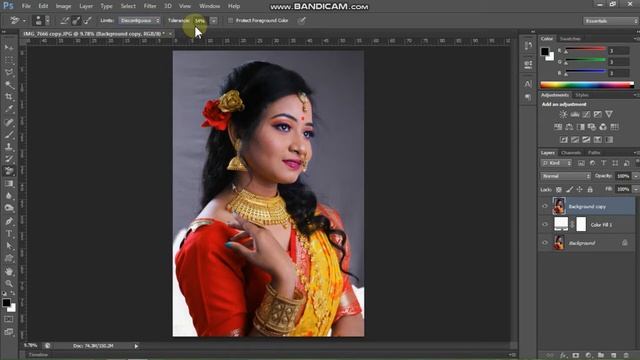
Task: Click Lock transparent pixels icon
Action: 559,189
